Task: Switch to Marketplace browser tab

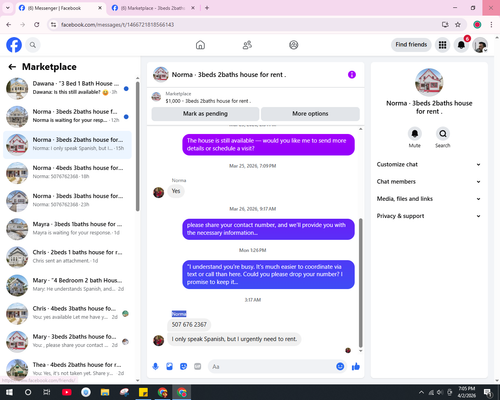Action: [x=152, y=8]
